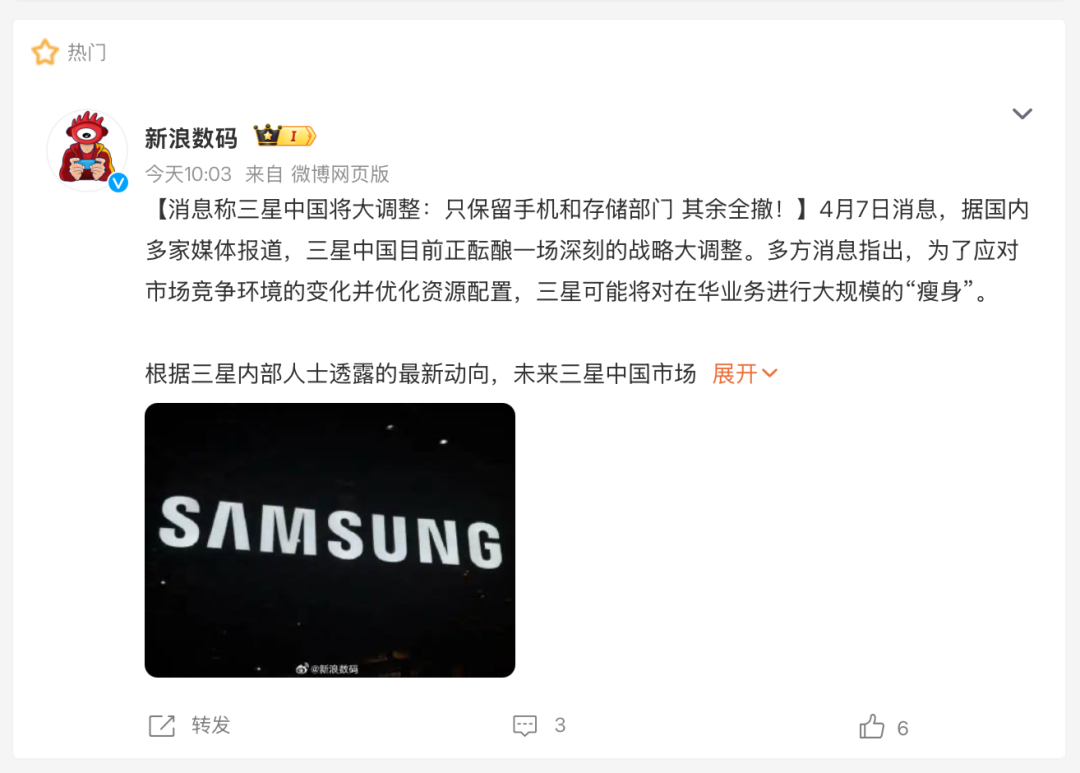This screenshot has width=1080, height=773.
Task: Open the post options chevron menu
Action: [1022, 114]
